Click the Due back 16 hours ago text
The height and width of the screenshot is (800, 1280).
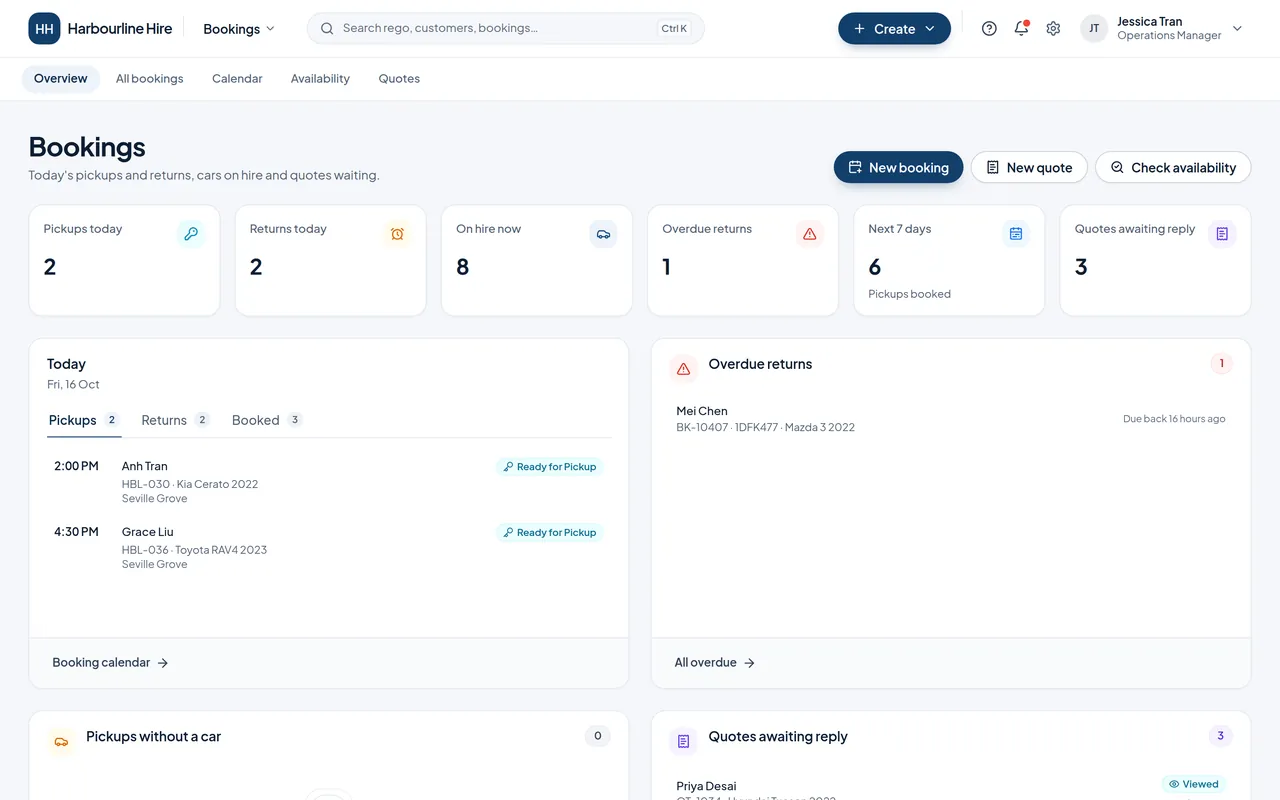pyautogui.click(x=1174, y=419)
